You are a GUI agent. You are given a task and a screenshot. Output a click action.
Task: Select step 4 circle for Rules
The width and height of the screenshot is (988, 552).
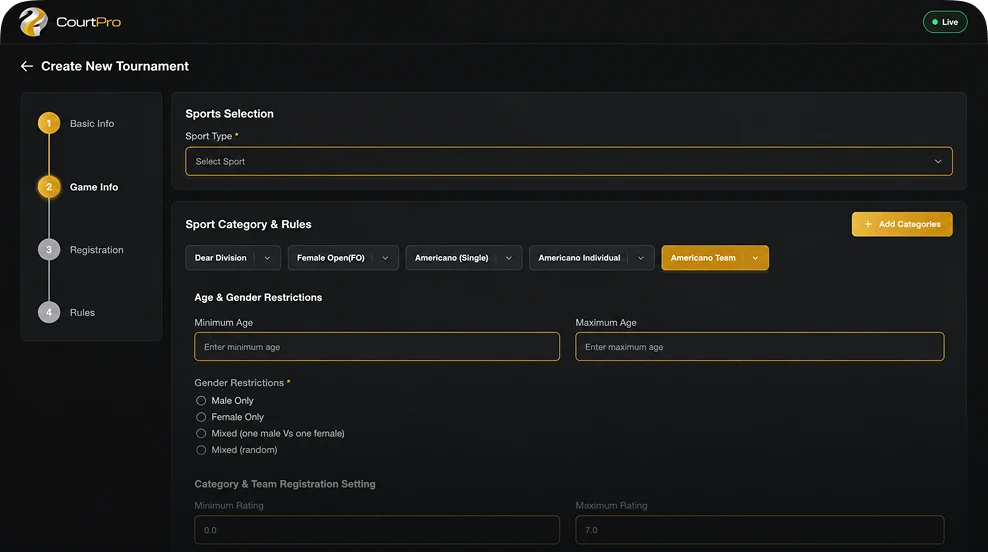49,313
